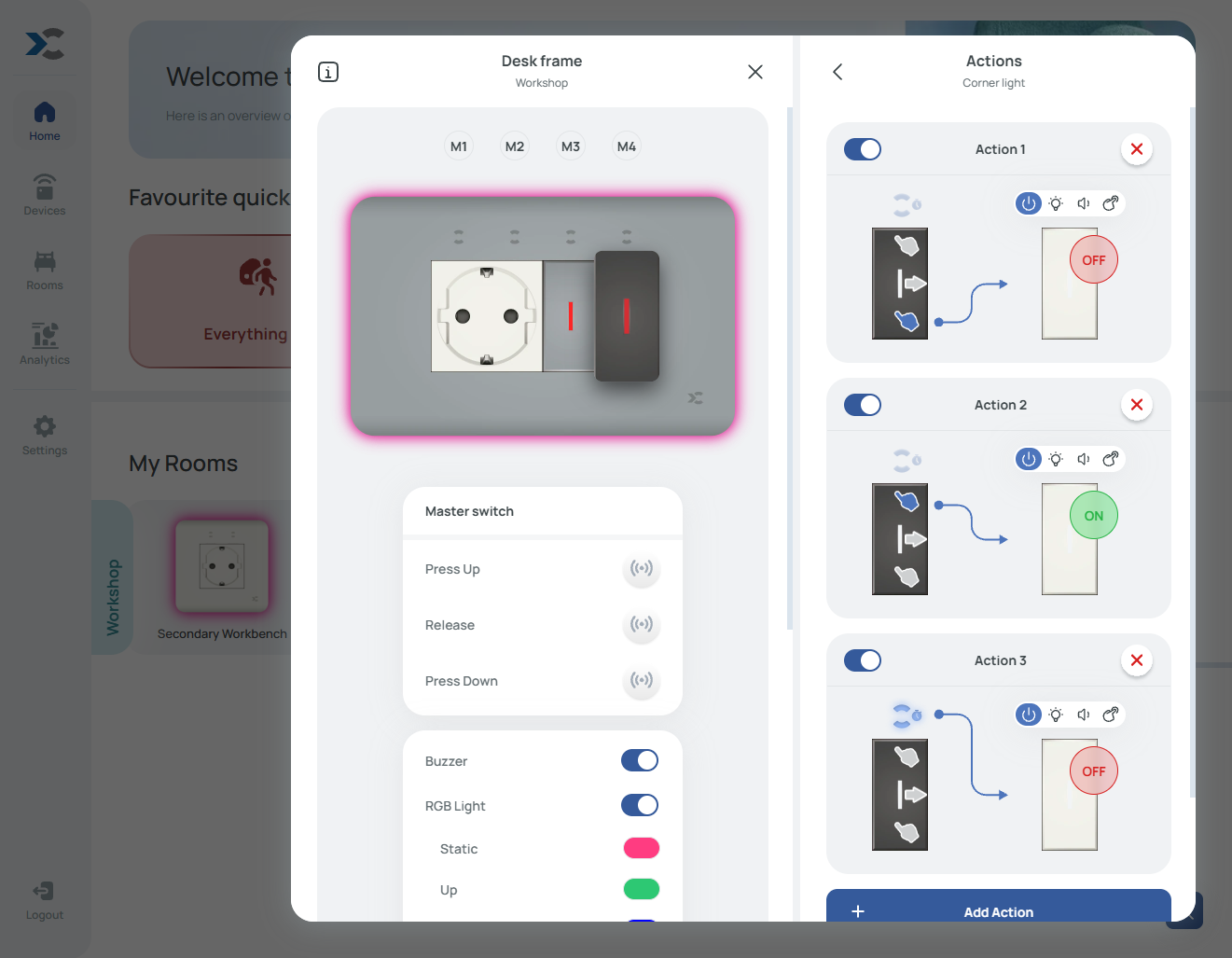Go back from the Actions panel
The width and height of the screenshot is (1232, 958).
(x=837, y=72)
